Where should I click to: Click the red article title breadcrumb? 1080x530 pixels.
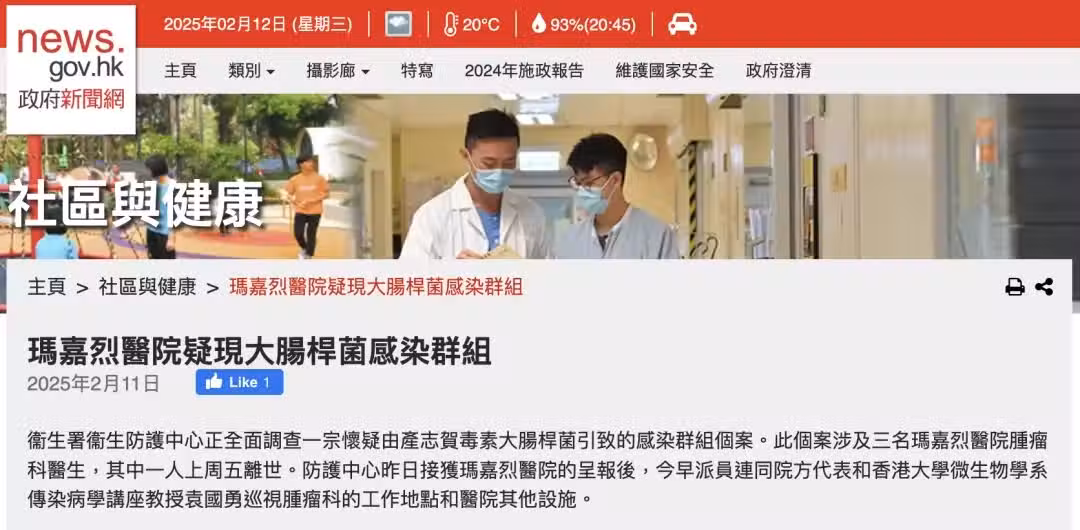pyautogui.click(x=375, y=287)
